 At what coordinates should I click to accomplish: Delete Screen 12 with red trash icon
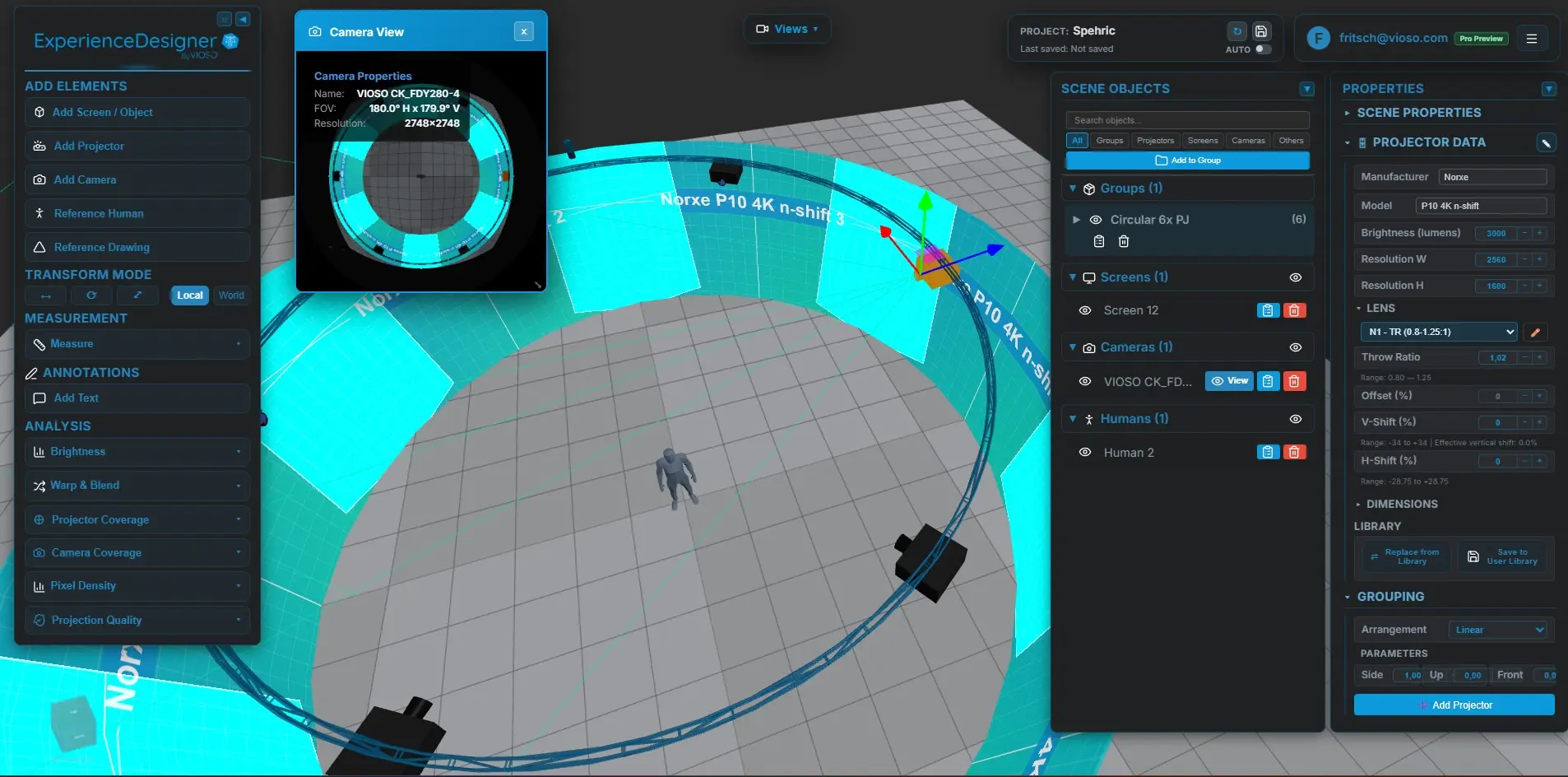click(x=1294, y=310)
